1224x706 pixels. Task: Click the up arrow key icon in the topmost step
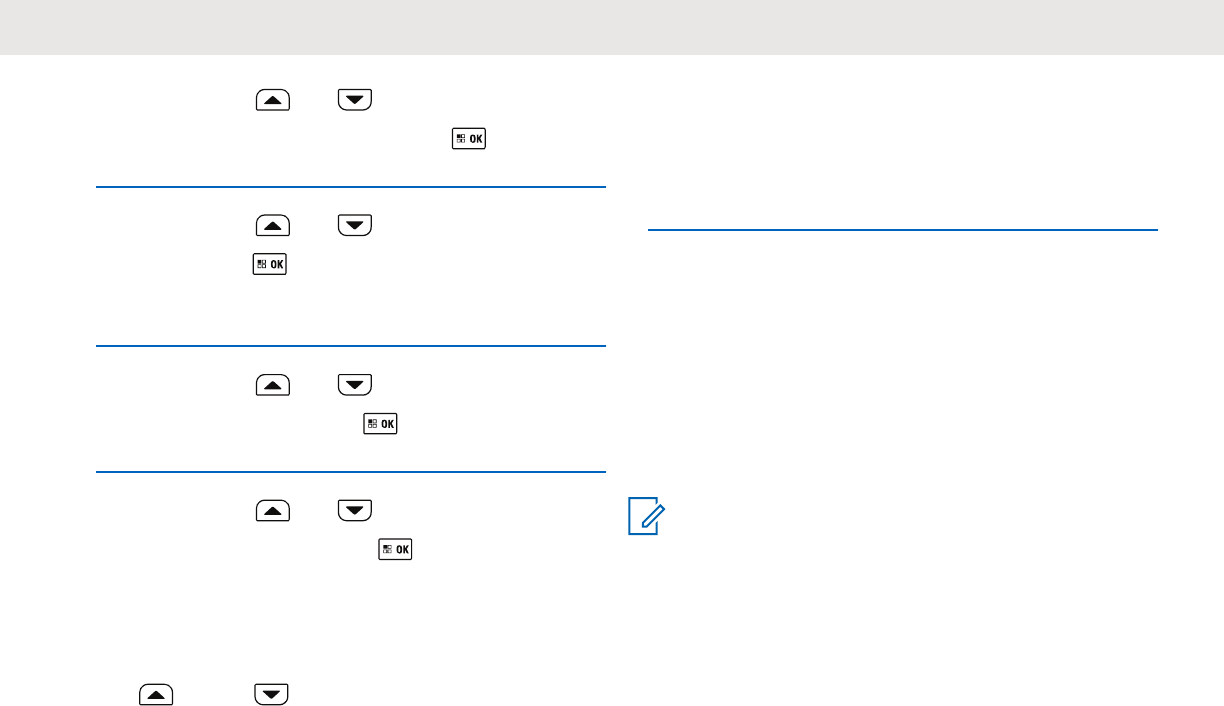coord(273,99)
